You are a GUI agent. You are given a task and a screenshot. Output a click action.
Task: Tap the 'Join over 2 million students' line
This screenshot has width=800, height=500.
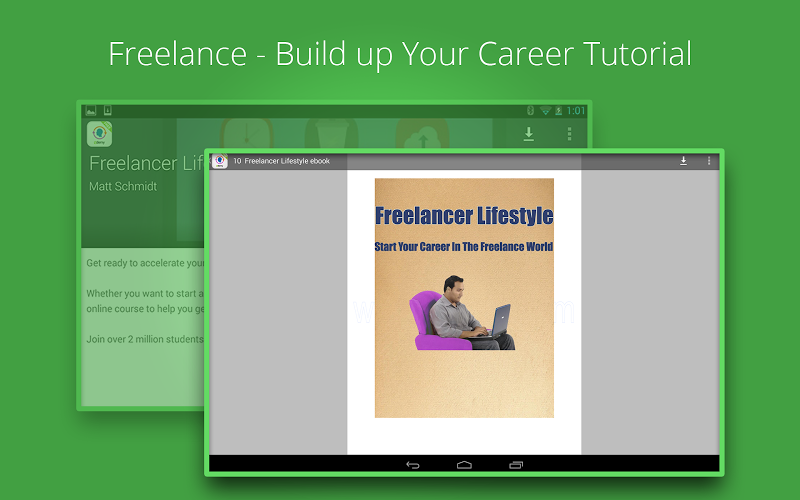coord(145,339)
